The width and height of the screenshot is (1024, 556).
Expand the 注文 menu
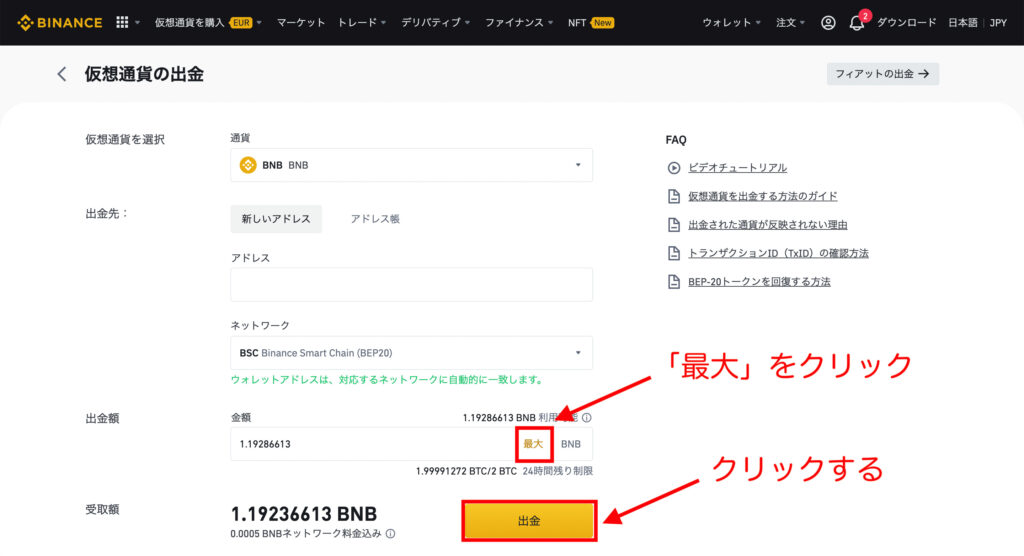point(790,23)
